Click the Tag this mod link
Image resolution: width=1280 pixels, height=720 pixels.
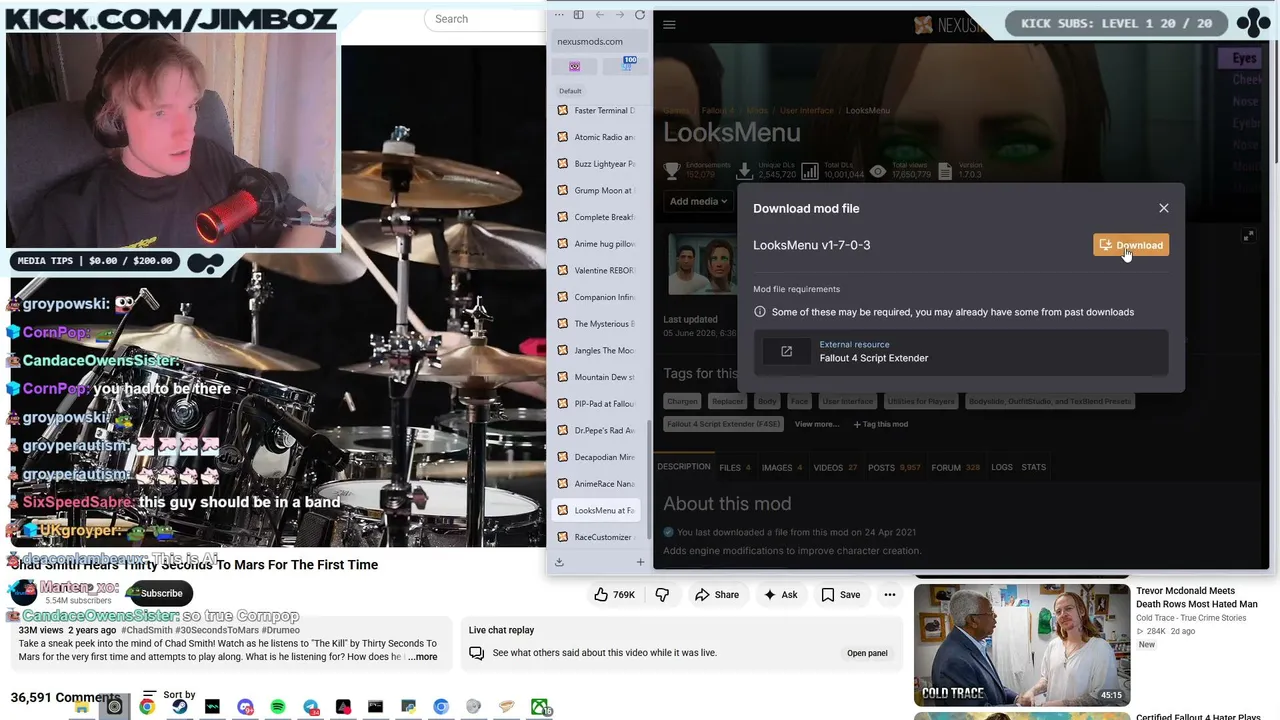880,424
